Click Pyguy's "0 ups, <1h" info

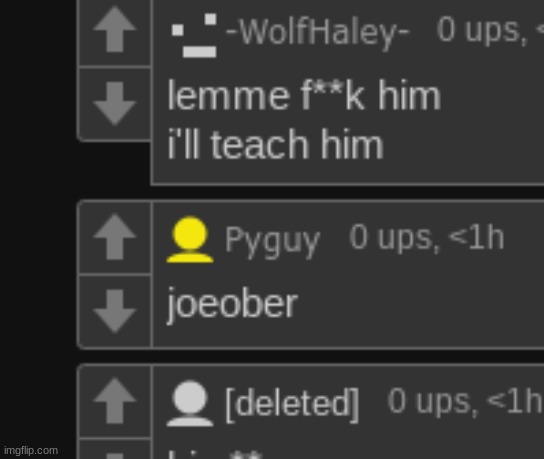pyautogui.click(x=426, y=237)
